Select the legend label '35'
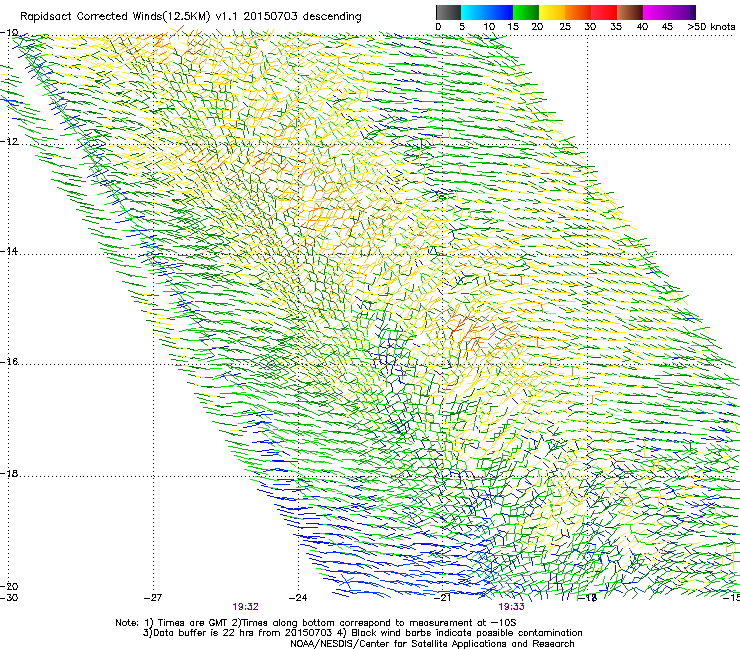This screenshot has height=650, width=740. point(616,27)
